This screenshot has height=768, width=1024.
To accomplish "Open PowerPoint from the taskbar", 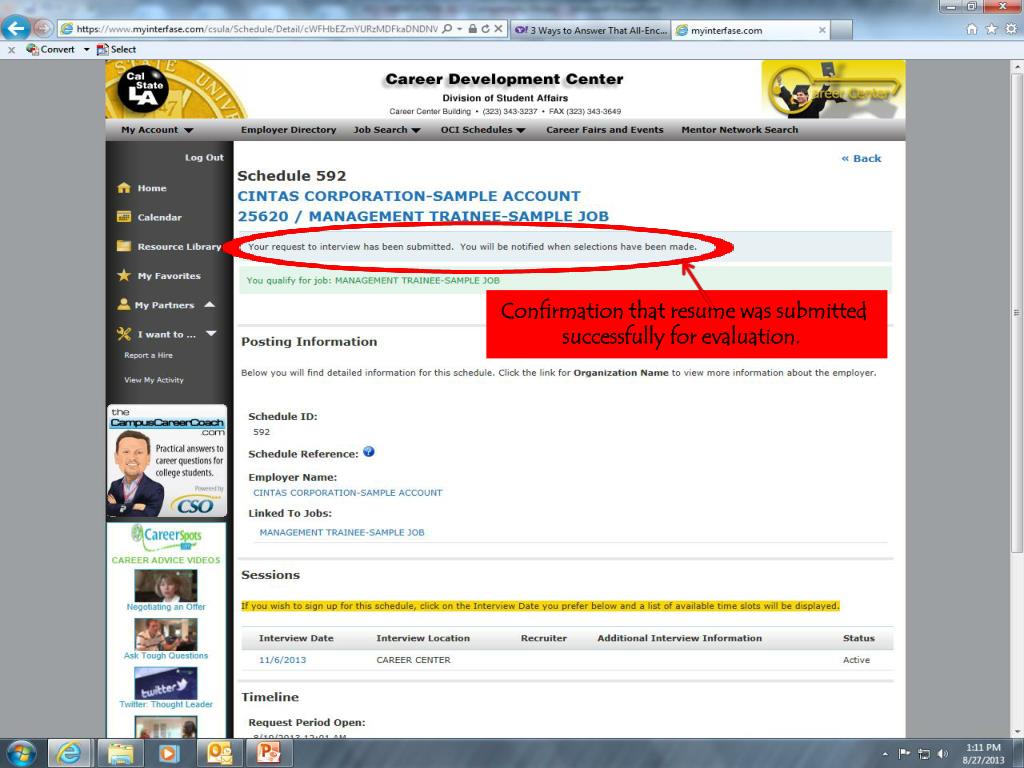I will click(268, 754).
